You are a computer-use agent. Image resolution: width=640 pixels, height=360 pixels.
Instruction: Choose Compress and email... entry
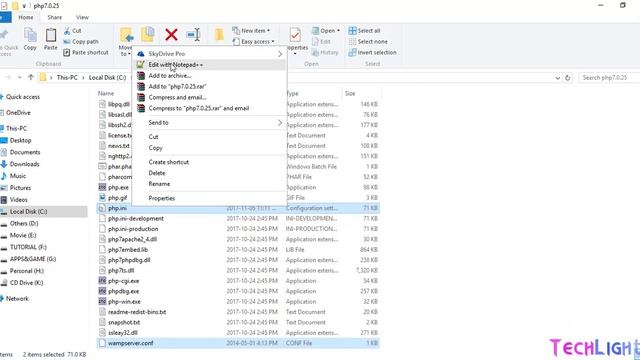210,98
